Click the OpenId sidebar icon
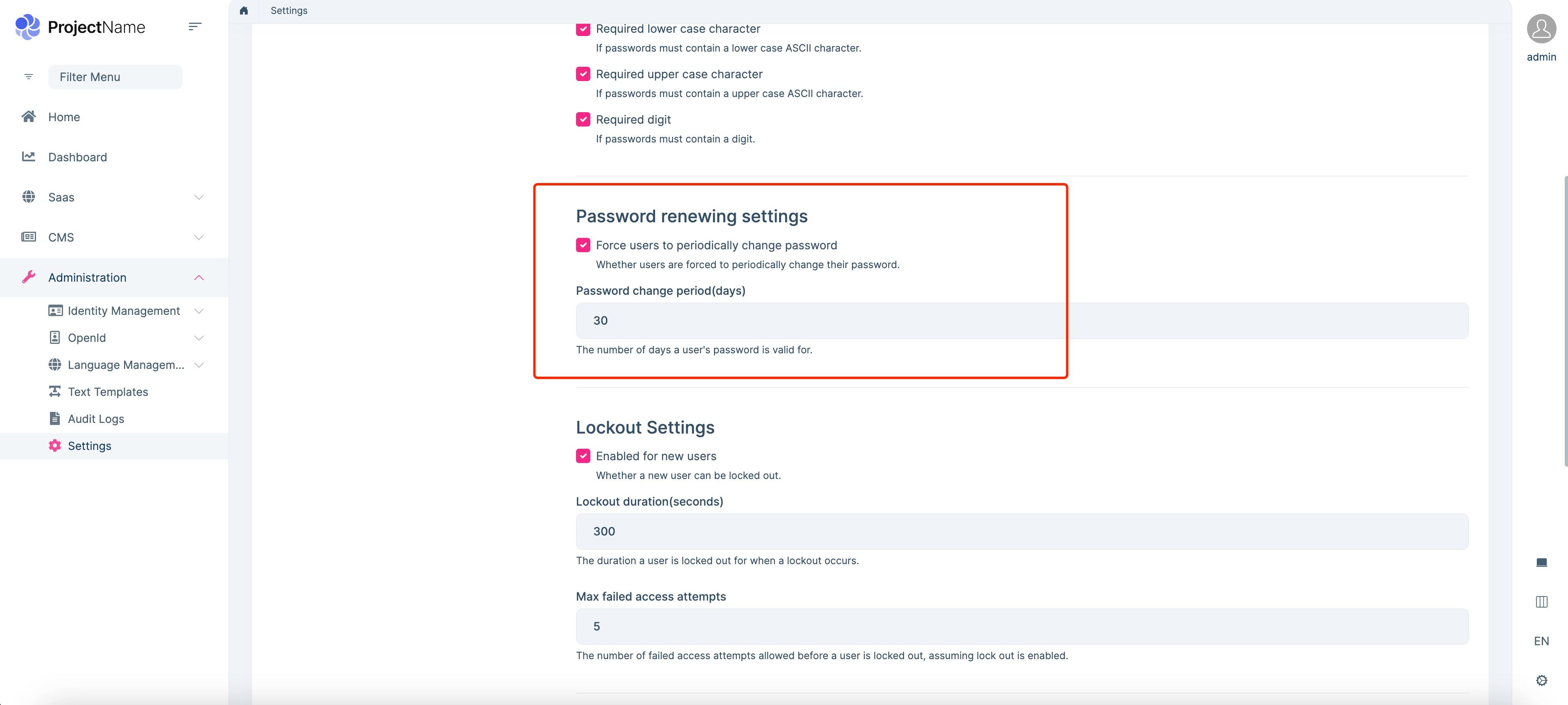This screenshot has width=1568, height=705. [54, 337]
